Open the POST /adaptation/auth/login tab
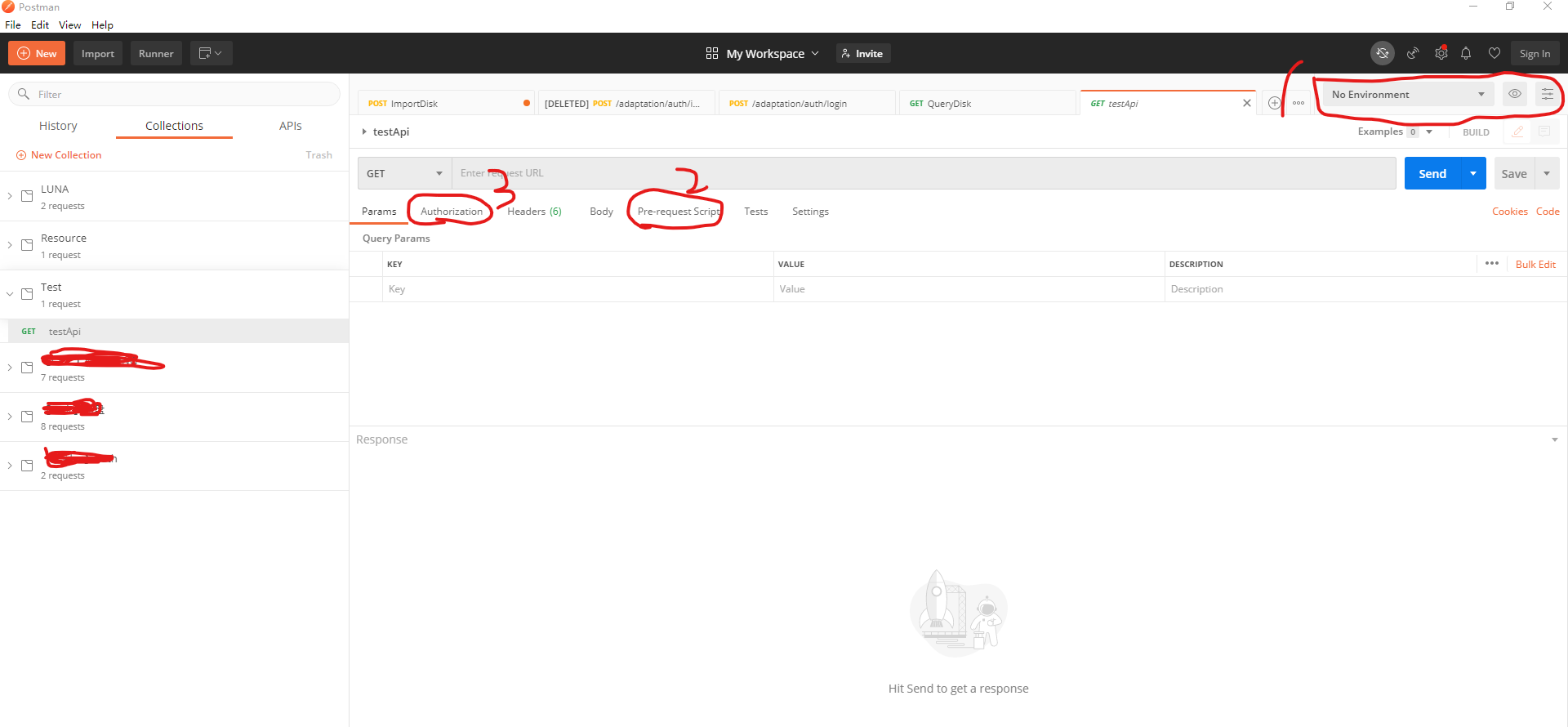 tap(807, 104)
